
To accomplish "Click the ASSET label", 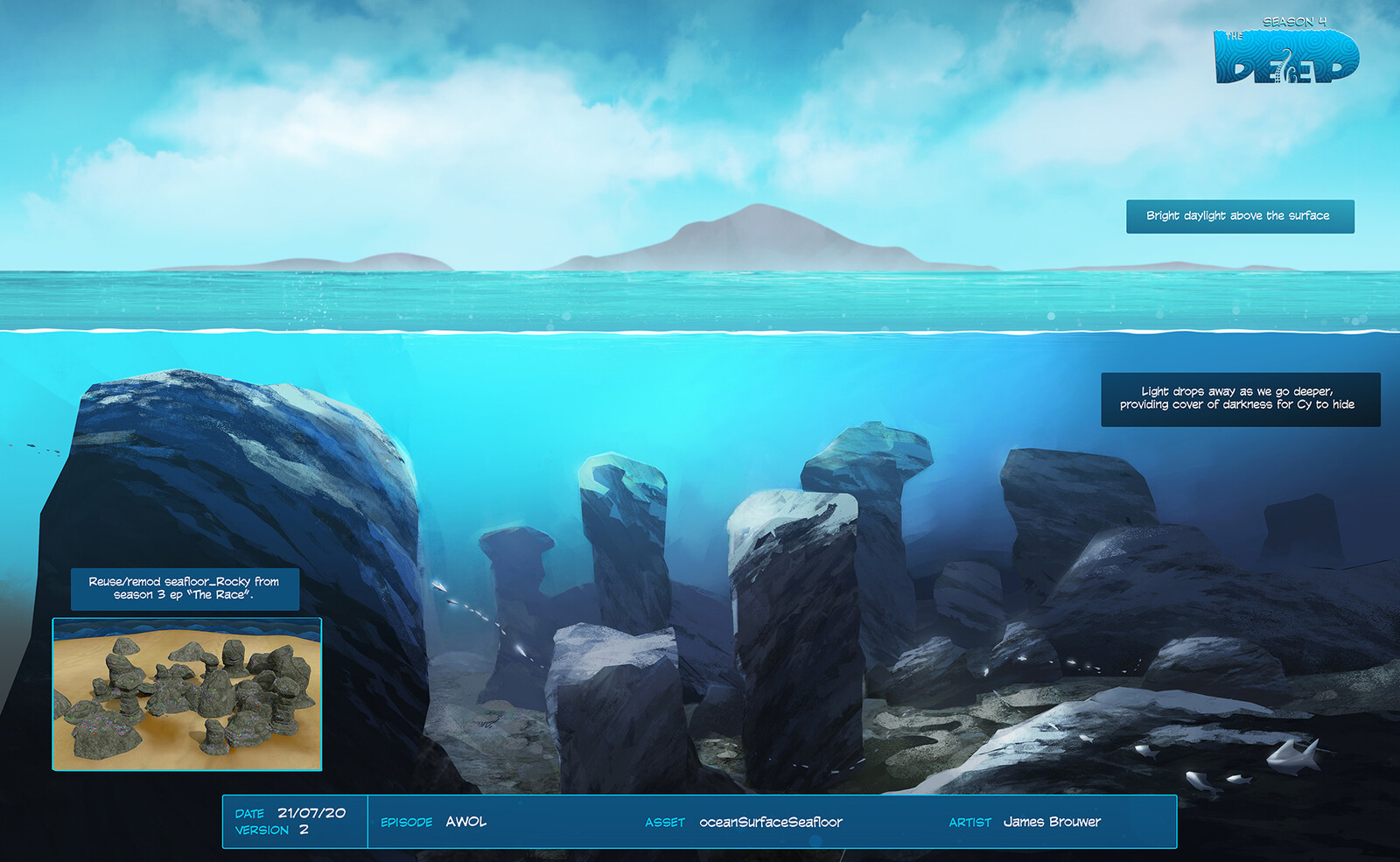I will pyautogui.click(x=665, y=823).
